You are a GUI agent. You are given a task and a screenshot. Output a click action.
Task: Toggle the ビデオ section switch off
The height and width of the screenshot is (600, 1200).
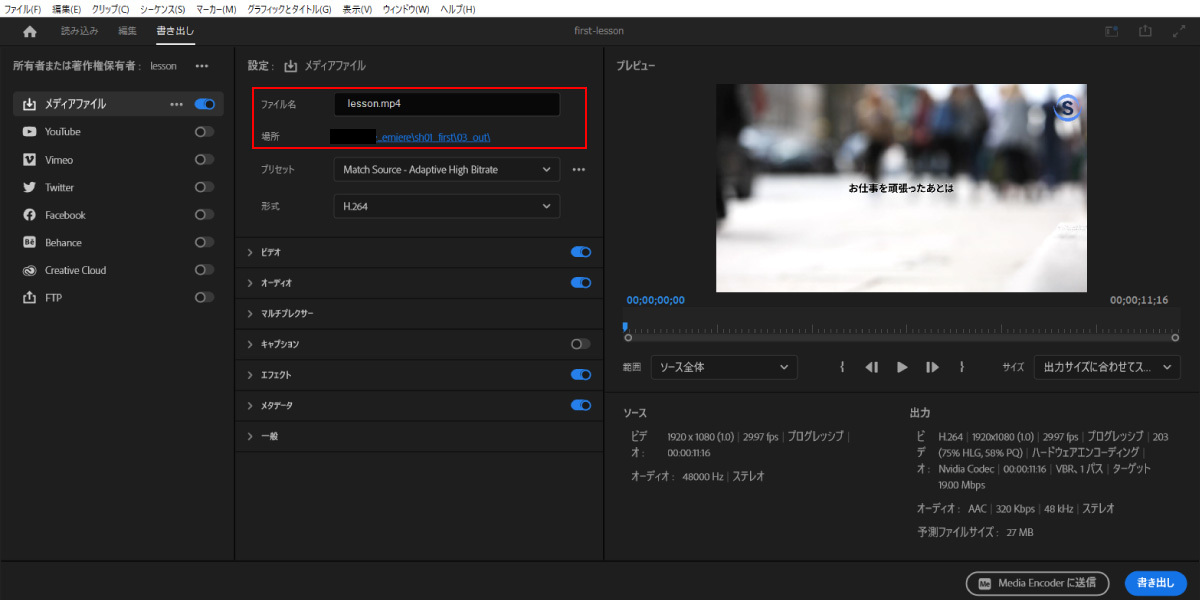tap(581, 253)
